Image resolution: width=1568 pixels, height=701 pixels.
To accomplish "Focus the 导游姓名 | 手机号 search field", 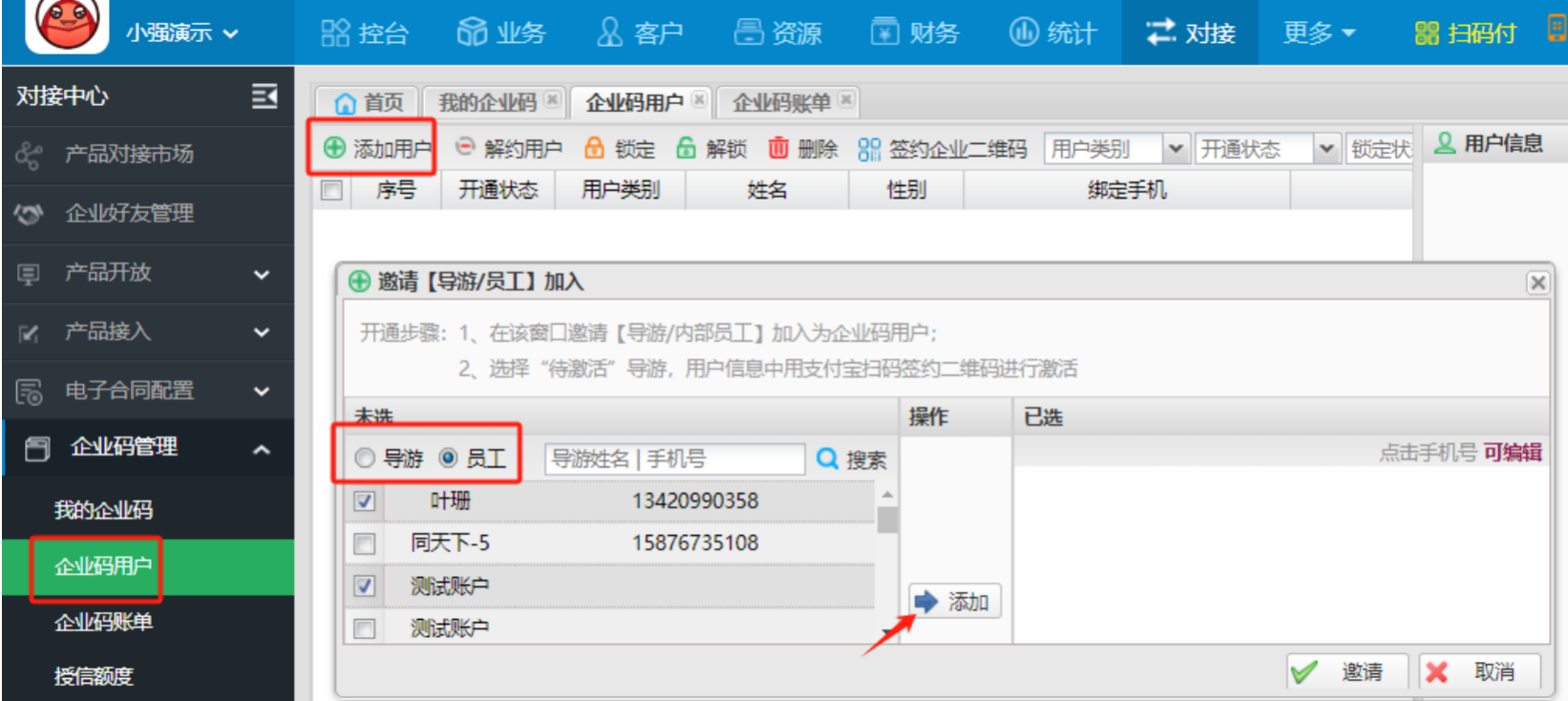I will pos(674,459).
